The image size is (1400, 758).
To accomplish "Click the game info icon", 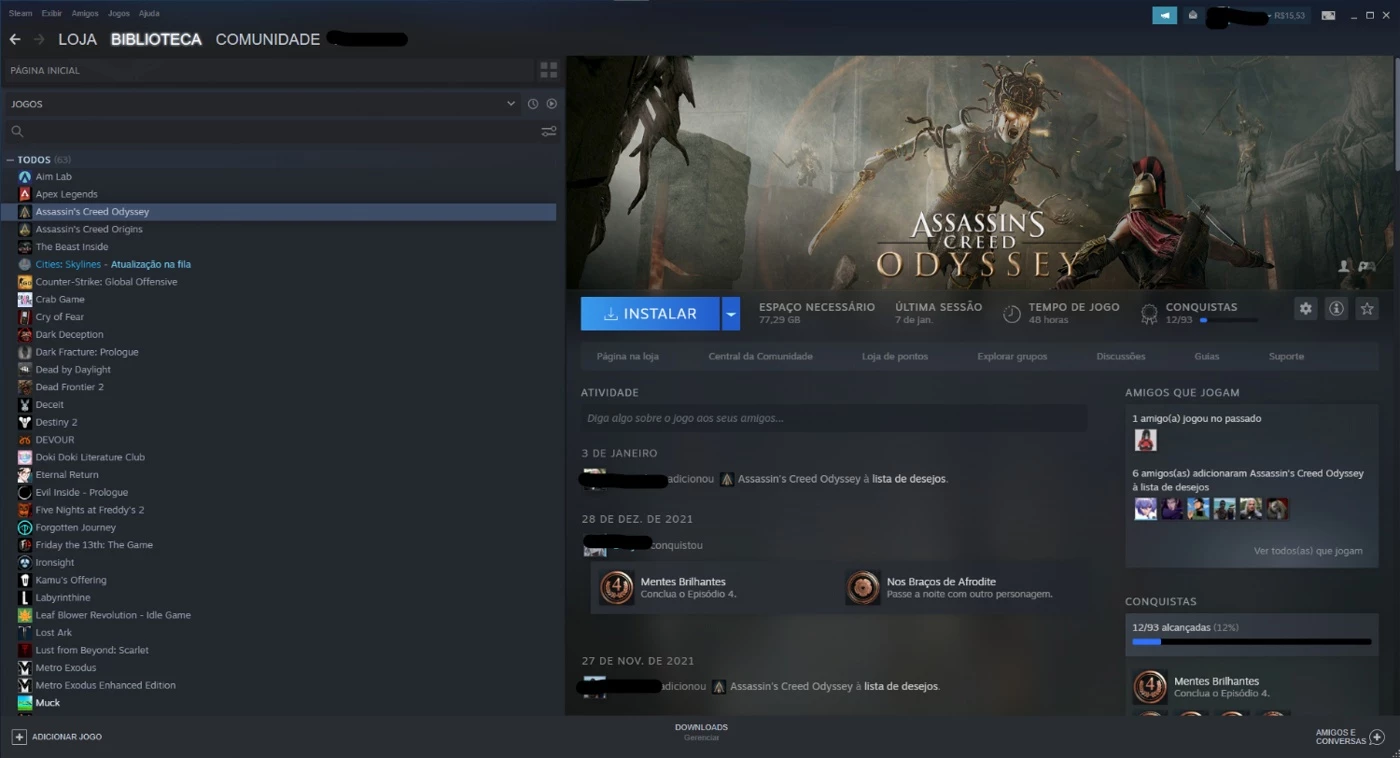I will tap(1336, 309).
